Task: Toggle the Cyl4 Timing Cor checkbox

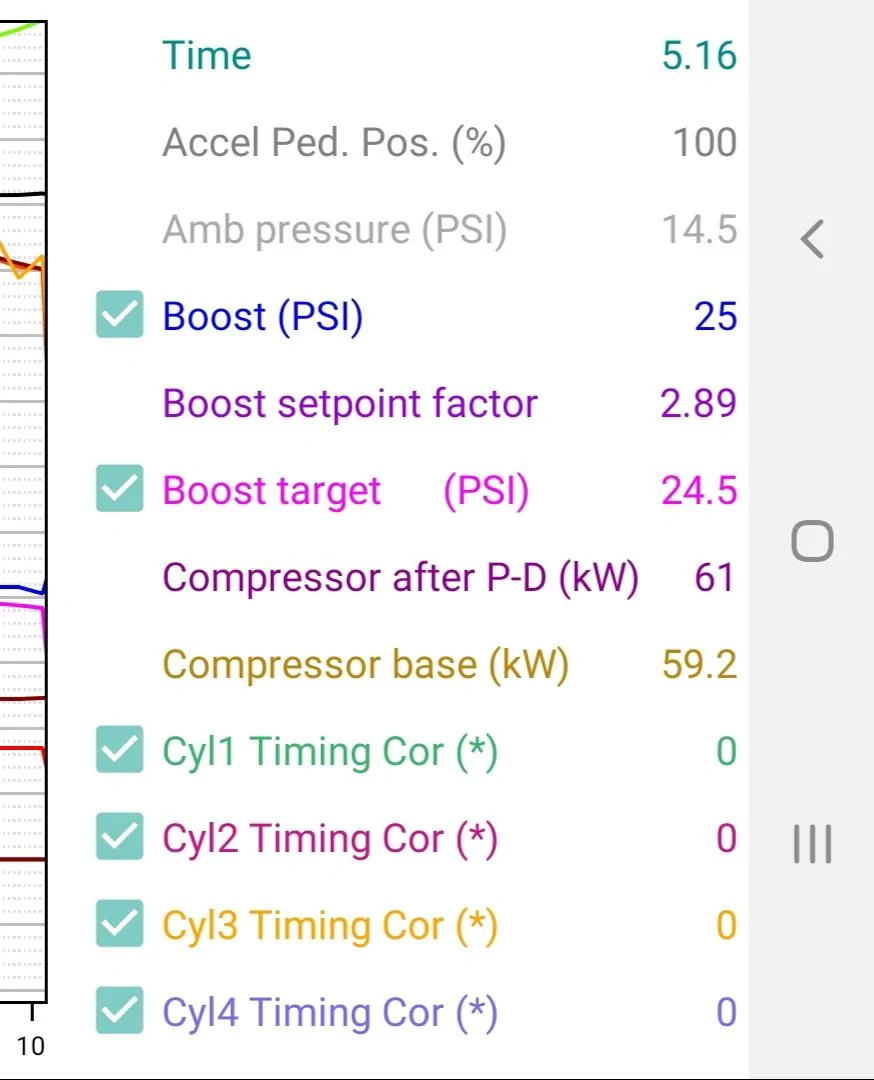Action: [x=120, y=1010]
